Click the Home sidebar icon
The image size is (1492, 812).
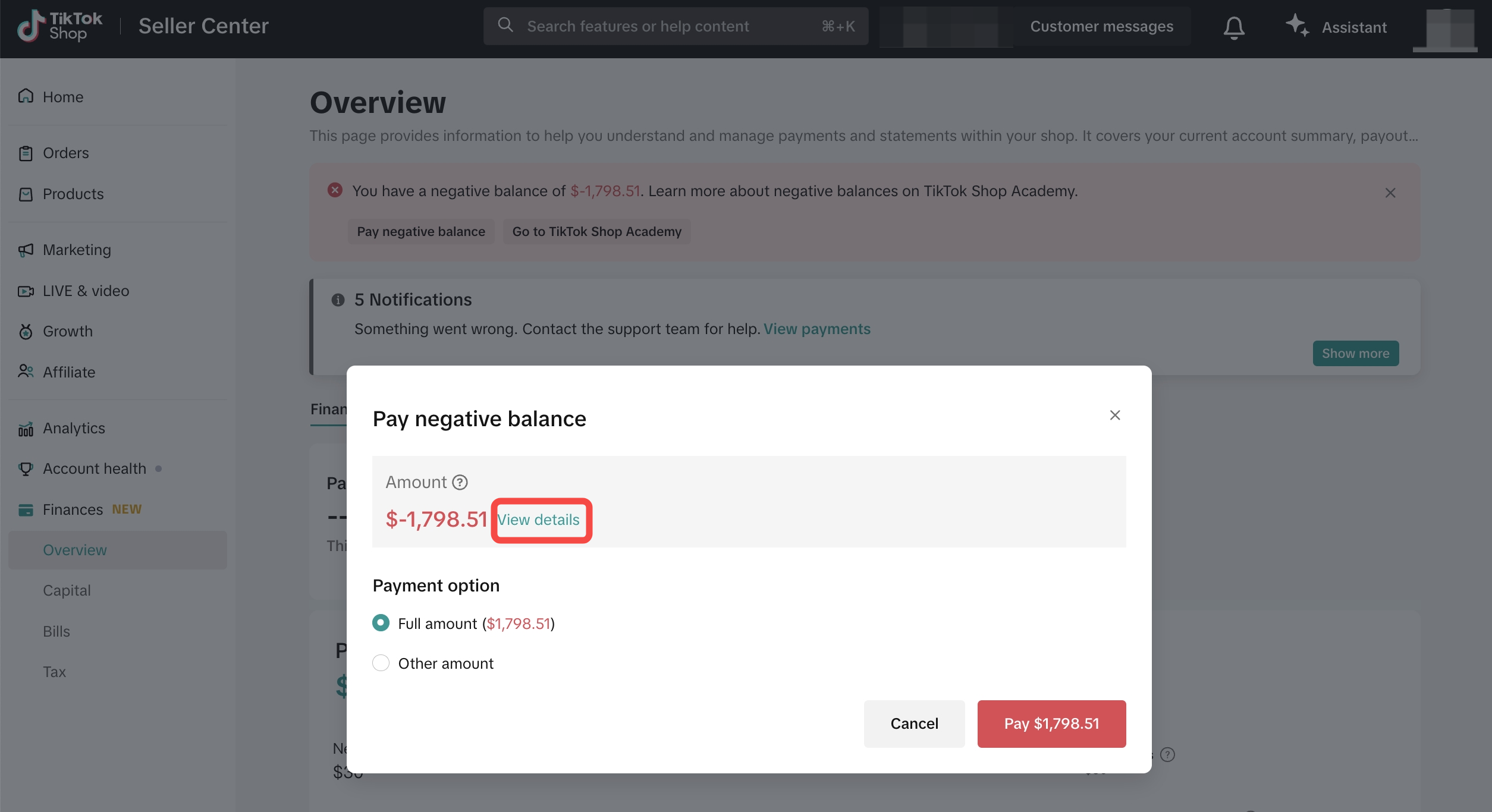(x=26, y=96)
